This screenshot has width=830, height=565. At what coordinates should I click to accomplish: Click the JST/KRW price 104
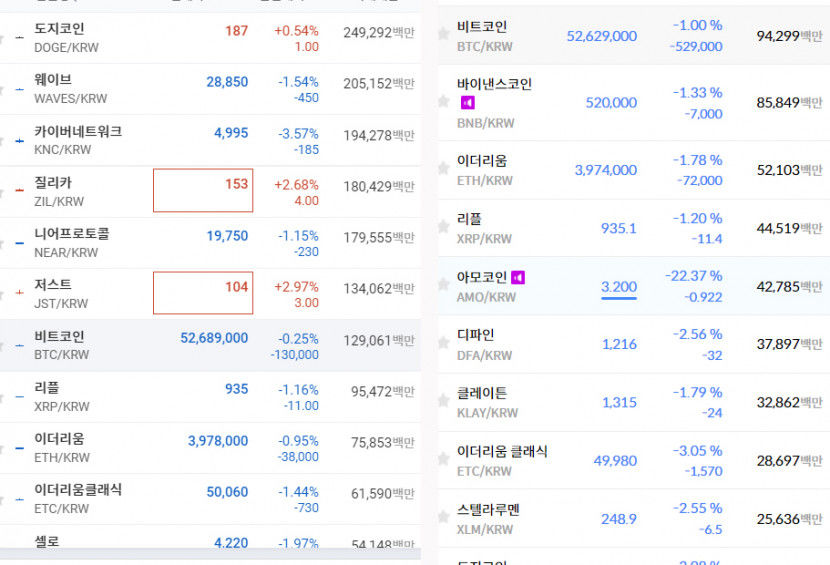[237, 287]
